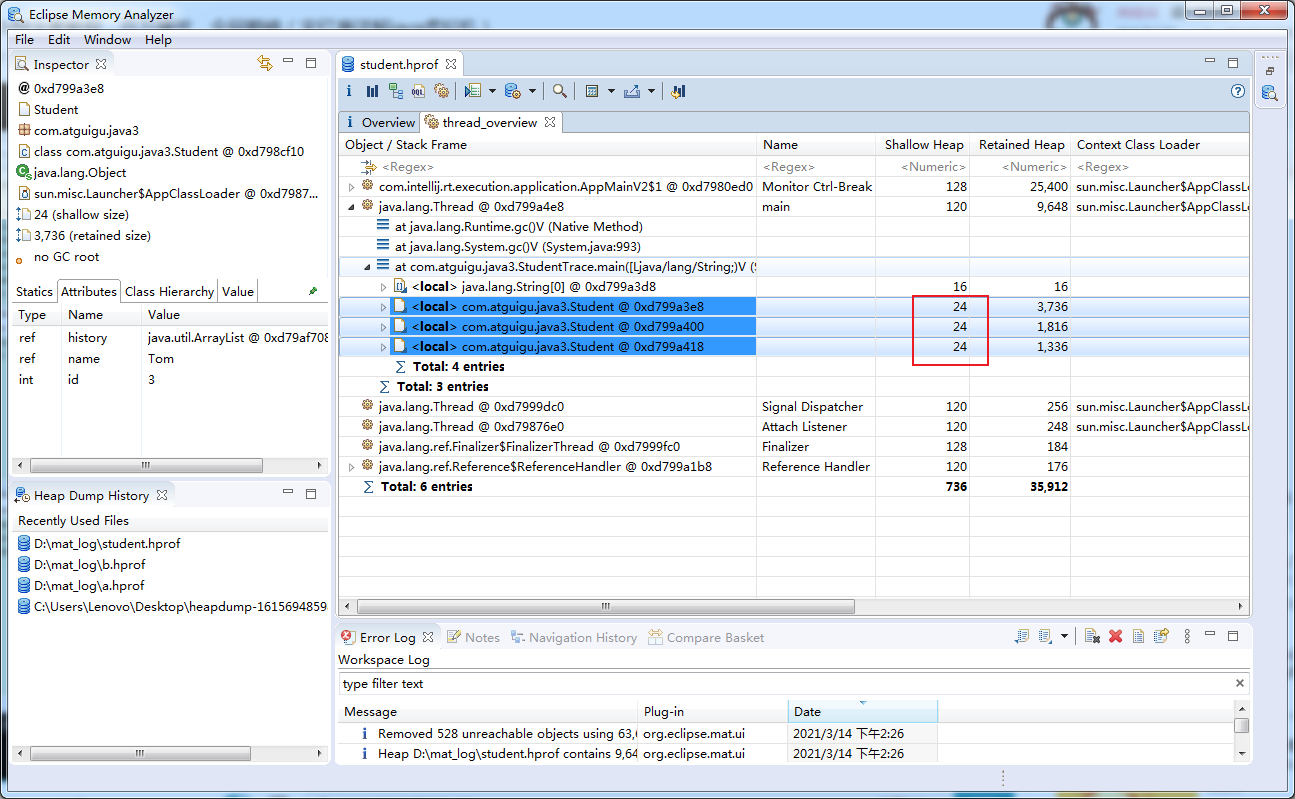
Task: Expand the AppMainV2$1 thread row
Action: (x=351, y=187)
